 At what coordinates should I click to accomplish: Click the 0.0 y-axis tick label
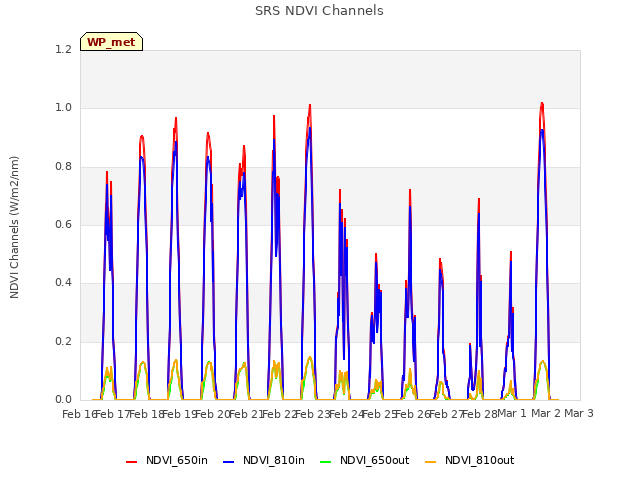click(x=63, y=399)
